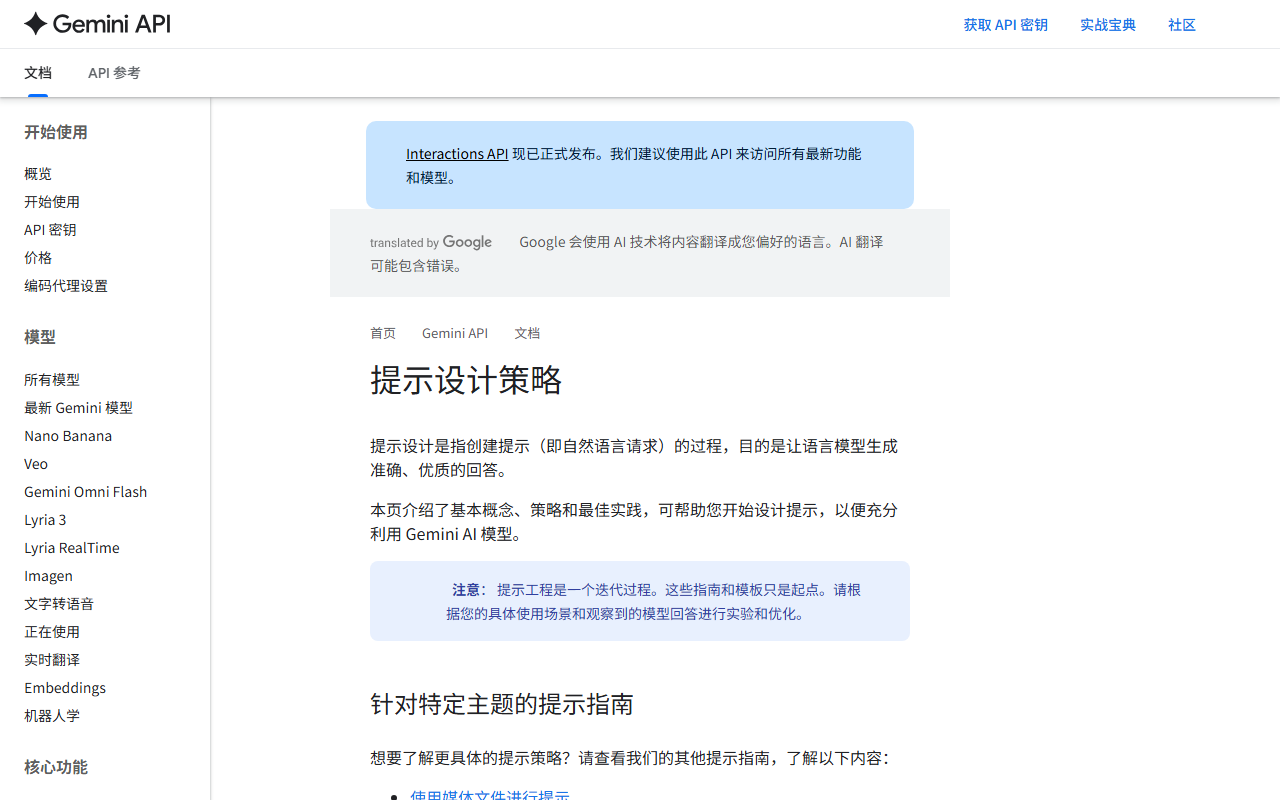Select Embeddings in the sidebar

[65, 688]
